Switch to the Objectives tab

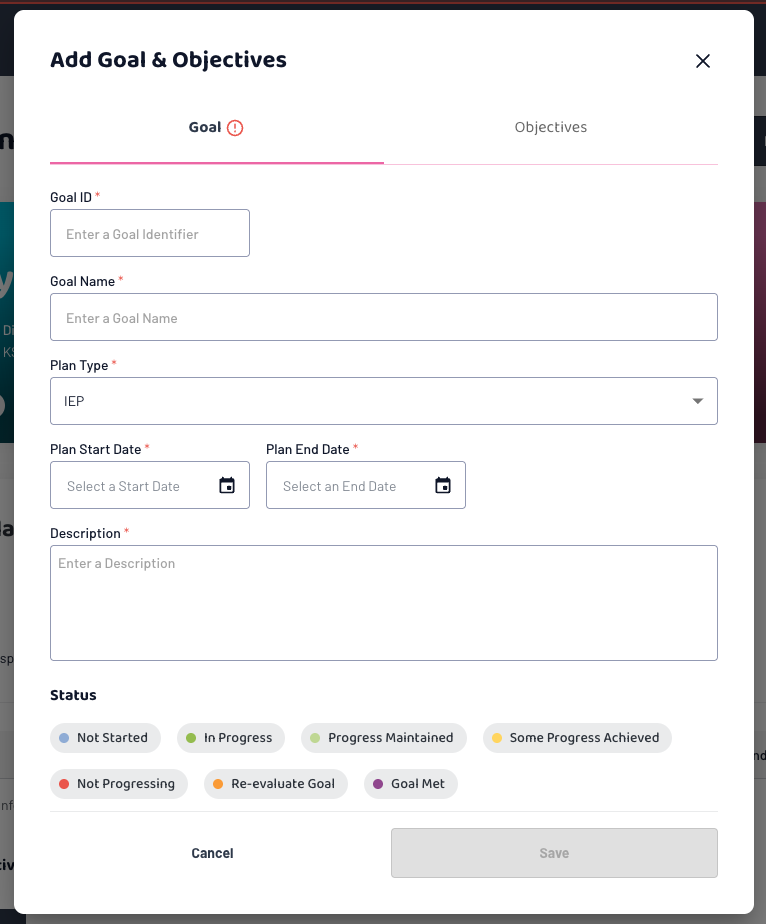coord(550,127)
